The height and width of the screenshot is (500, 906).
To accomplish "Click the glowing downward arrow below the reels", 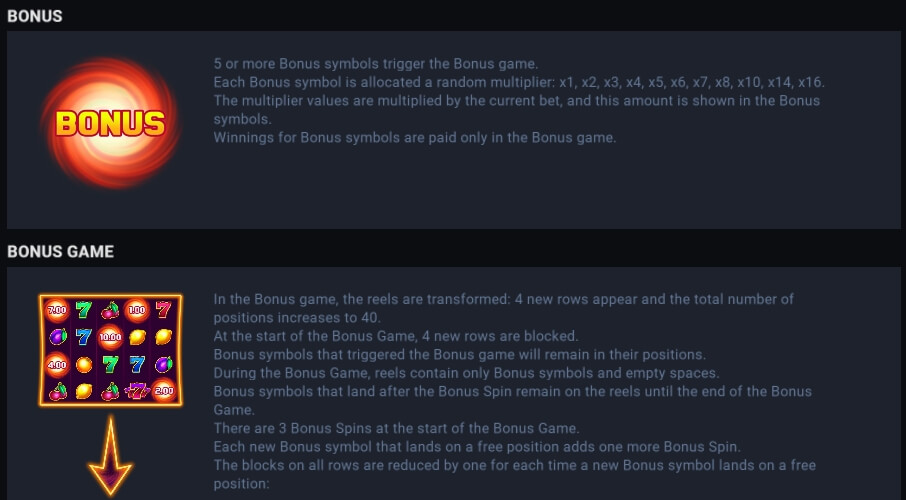I will 110,455.
